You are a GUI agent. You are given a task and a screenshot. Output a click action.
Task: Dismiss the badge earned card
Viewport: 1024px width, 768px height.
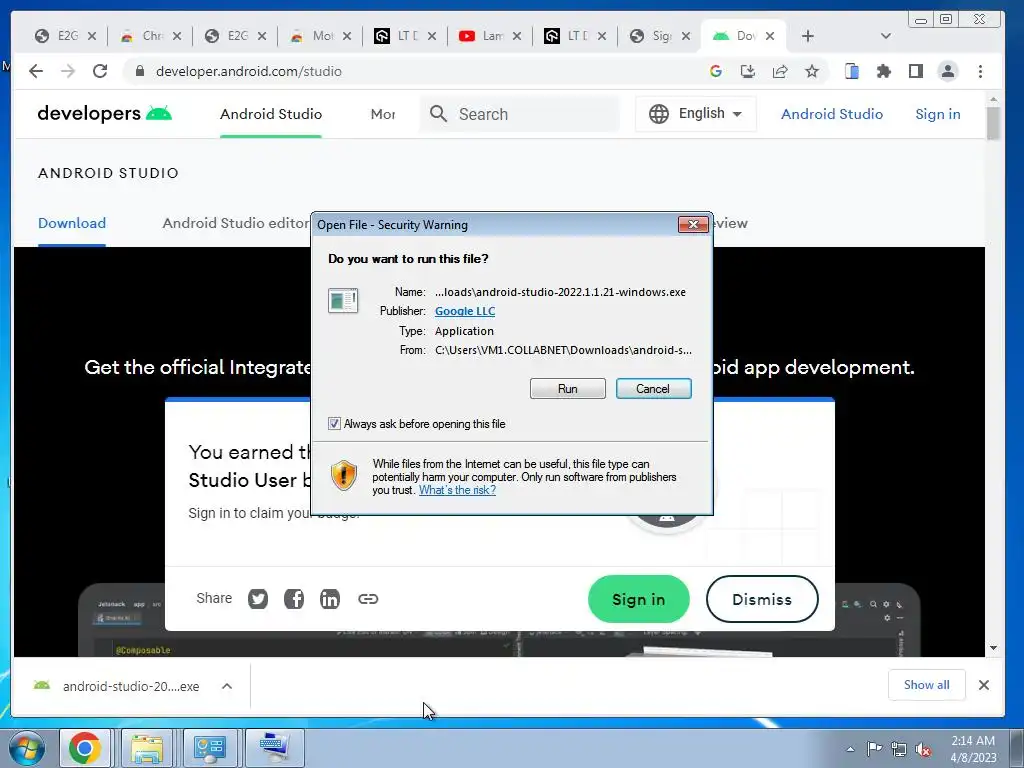762,599
